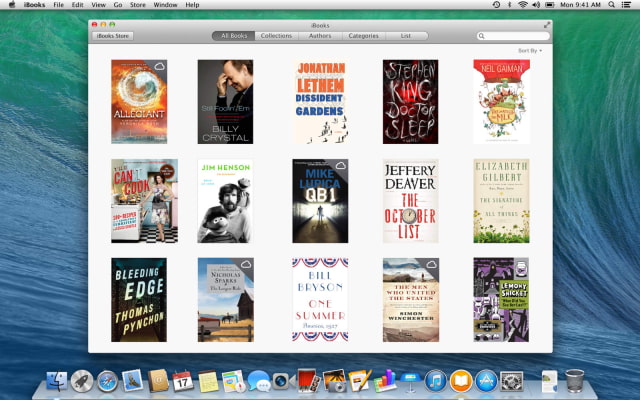This screenshot has width=640, height=400.
Task: Select the Categories view tab
Action: tap(363, 36)
